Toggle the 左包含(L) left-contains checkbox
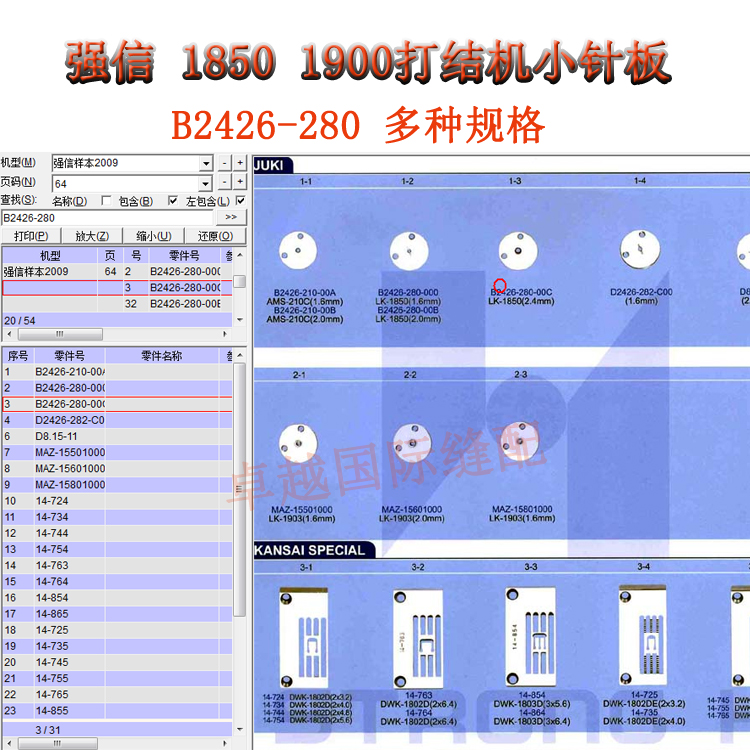750x750 pixels. point(241,200)
